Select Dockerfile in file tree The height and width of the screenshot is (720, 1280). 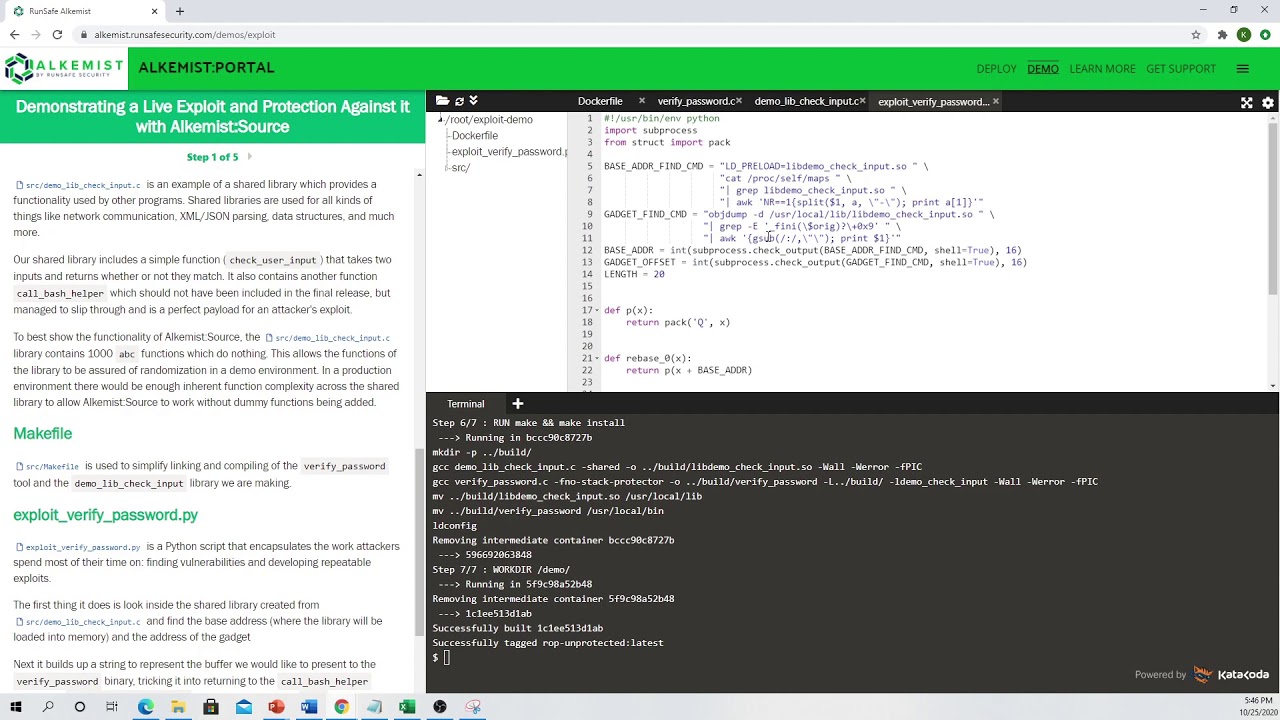point(475,136)
